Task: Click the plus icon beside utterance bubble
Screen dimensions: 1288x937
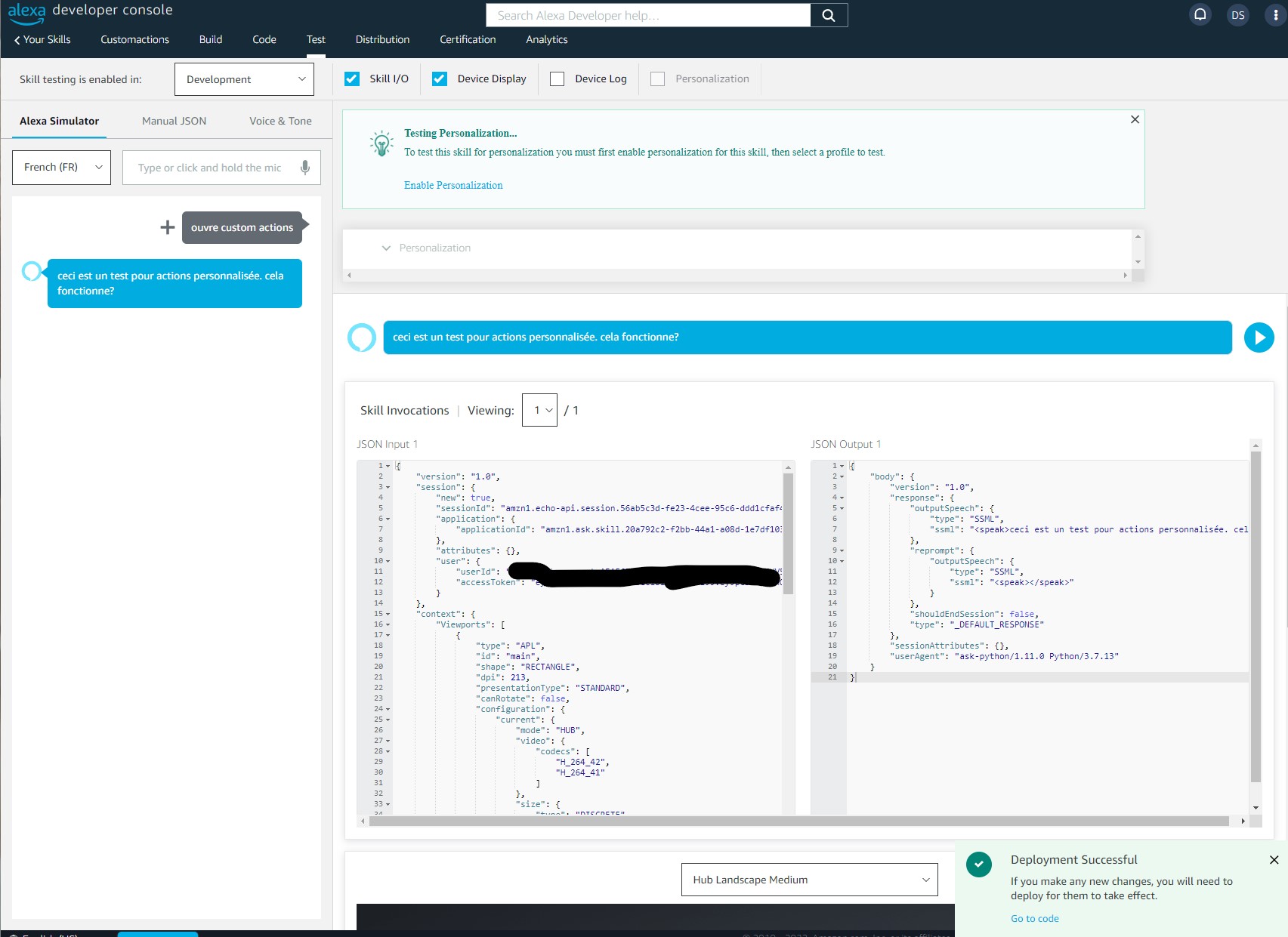Action: pyautogui.click(x=168, y=227)
